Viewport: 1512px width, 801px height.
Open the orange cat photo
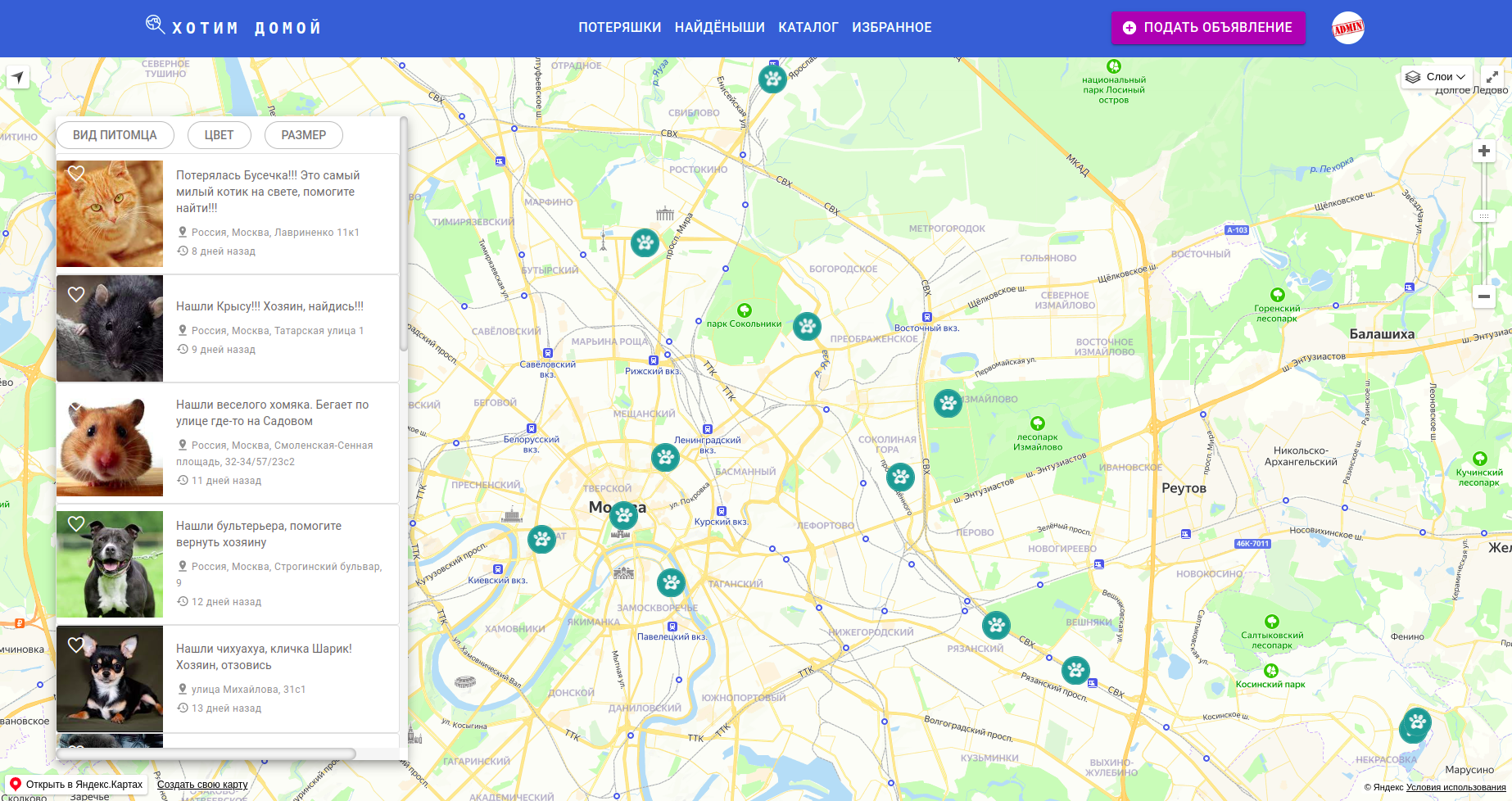(x=110, y=214)
